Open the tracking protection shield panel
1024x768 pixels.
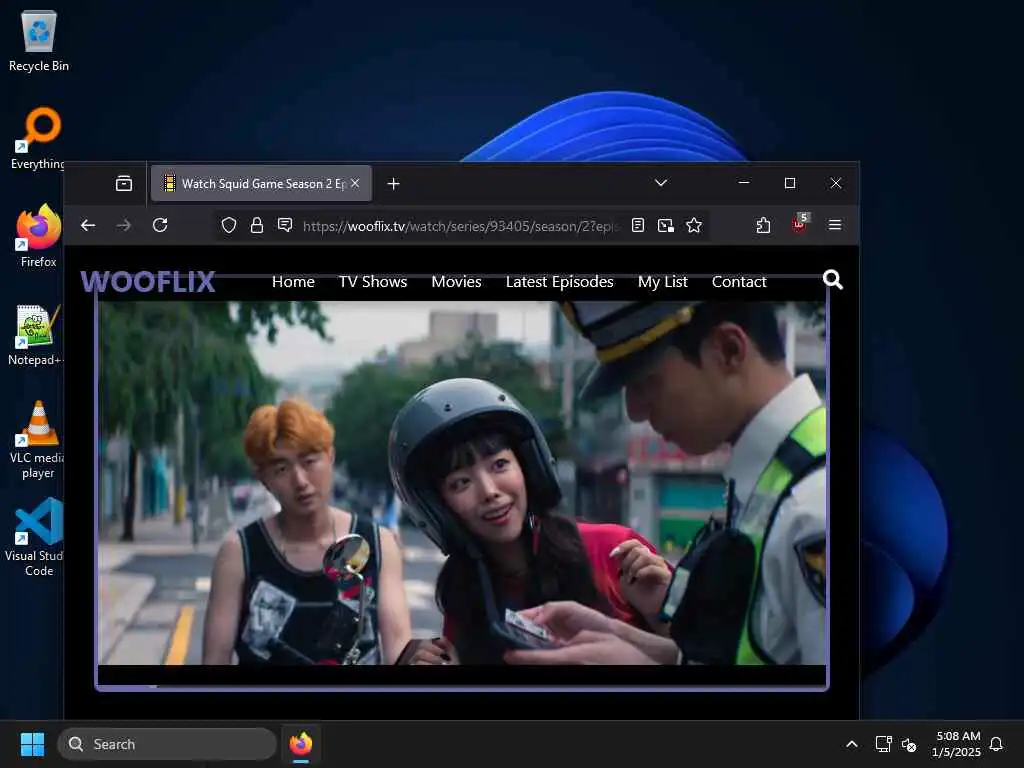coord(229,225)
